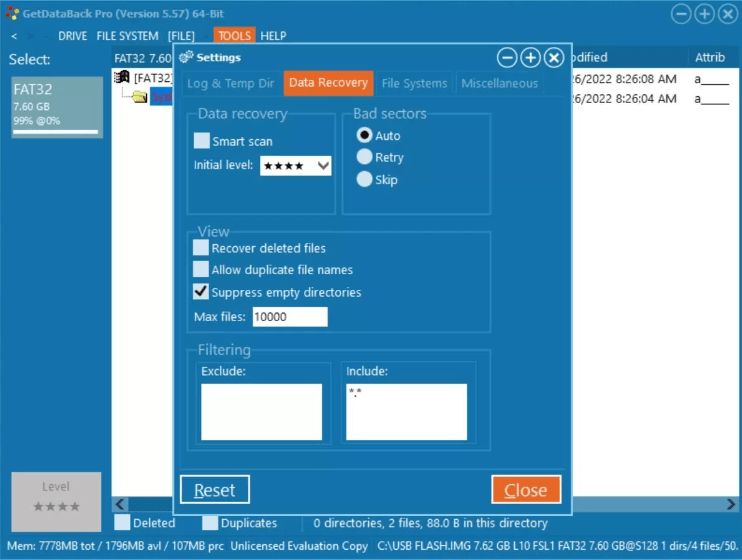
Task: Click the [FAT32] root drive icon in tree
Action: point(122,77)
